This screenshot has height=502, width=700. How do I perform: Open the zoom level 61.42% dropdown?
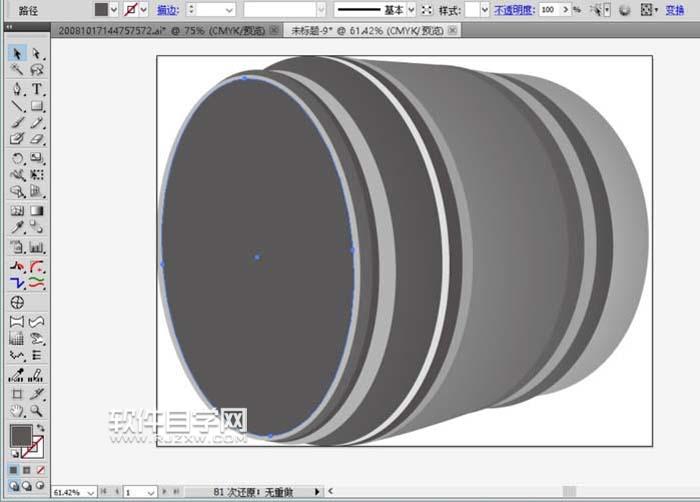[x=91, y=492]
